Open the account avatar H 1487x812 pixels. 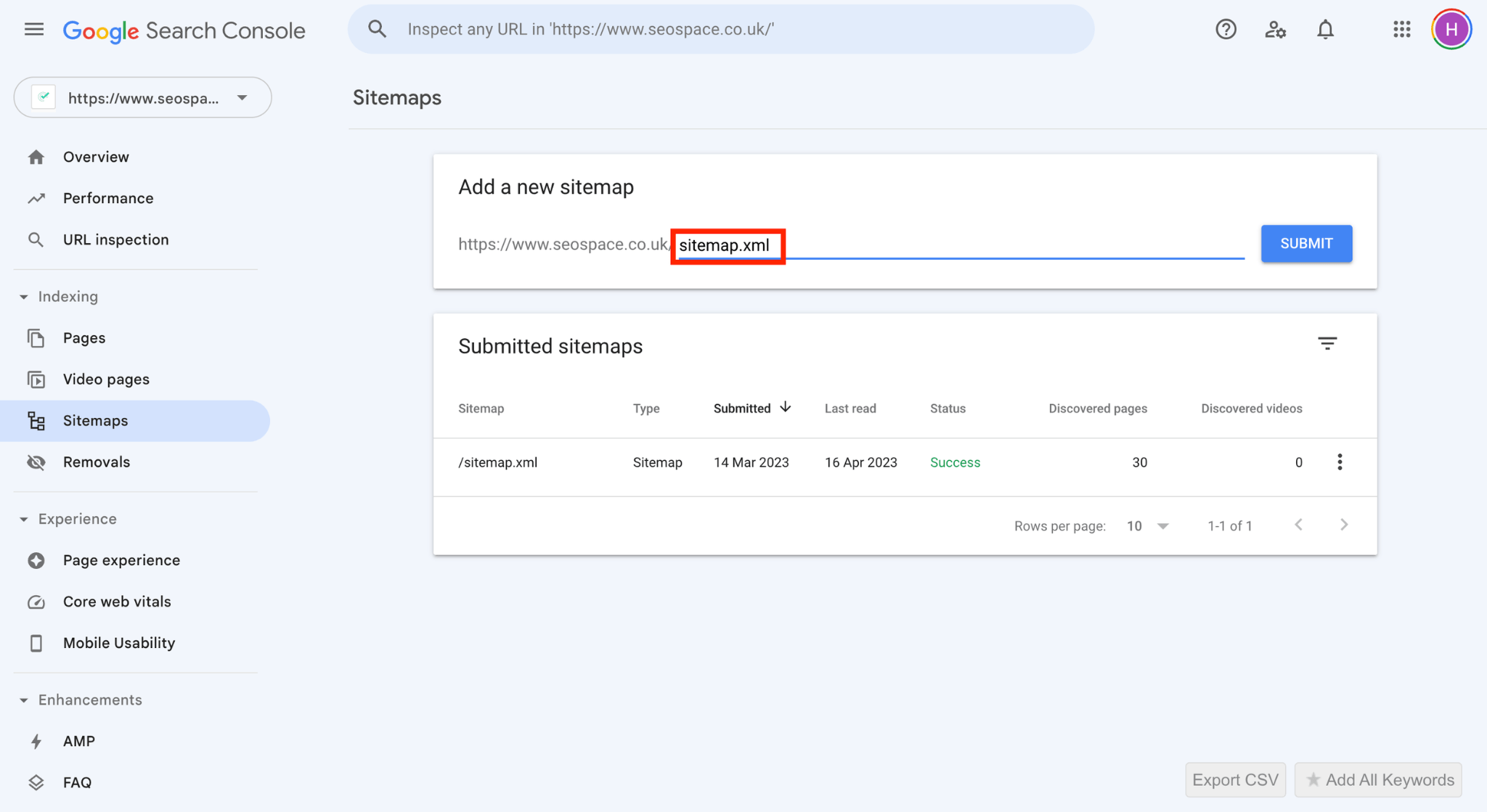[x=1451, y=29]
